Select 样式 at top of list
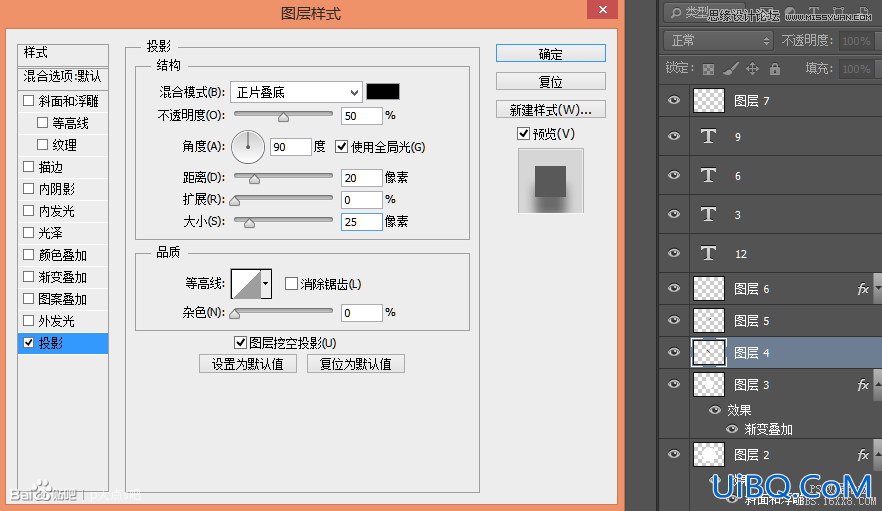This screenshot has height=511, width=882. pos(63,53)
